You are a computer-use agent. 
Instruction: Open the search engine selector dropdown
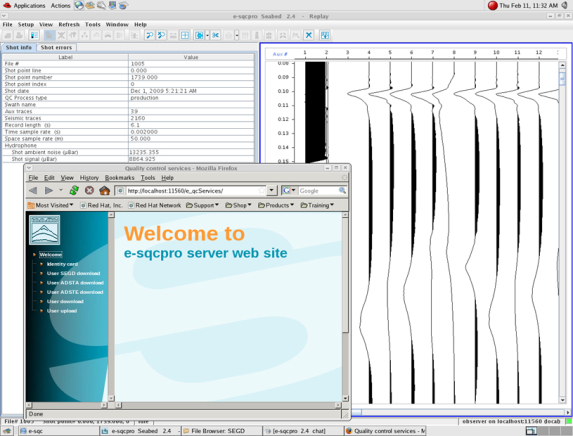pyautogui.click(x=289, y=190)
